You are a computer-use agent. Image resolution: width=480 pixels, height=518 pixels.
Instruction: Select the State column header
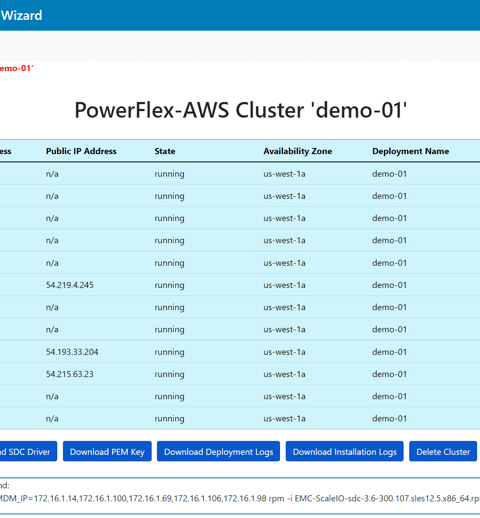[165, 151]
